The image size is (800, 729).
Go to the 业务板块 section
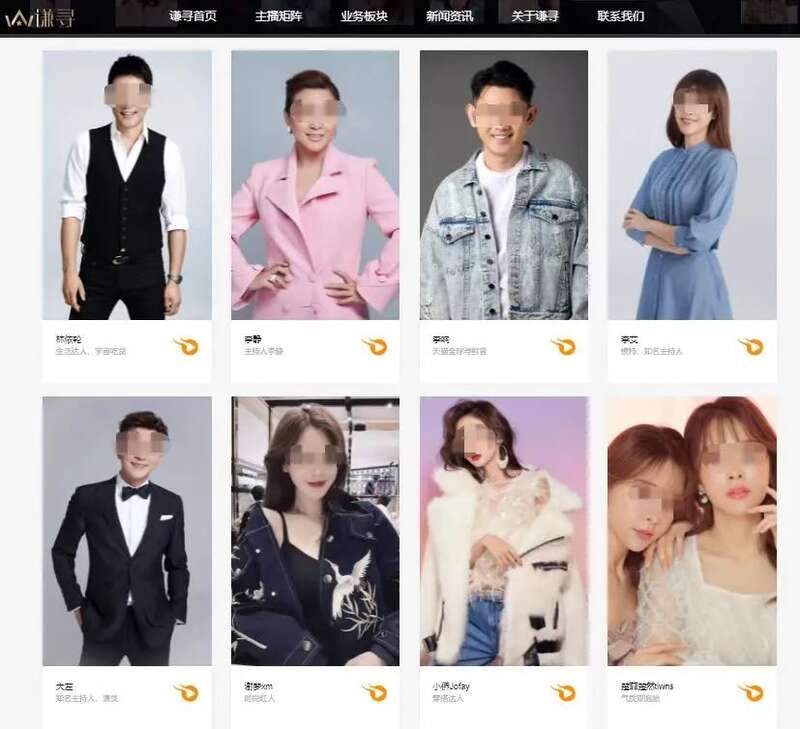(x=364, y=16)
